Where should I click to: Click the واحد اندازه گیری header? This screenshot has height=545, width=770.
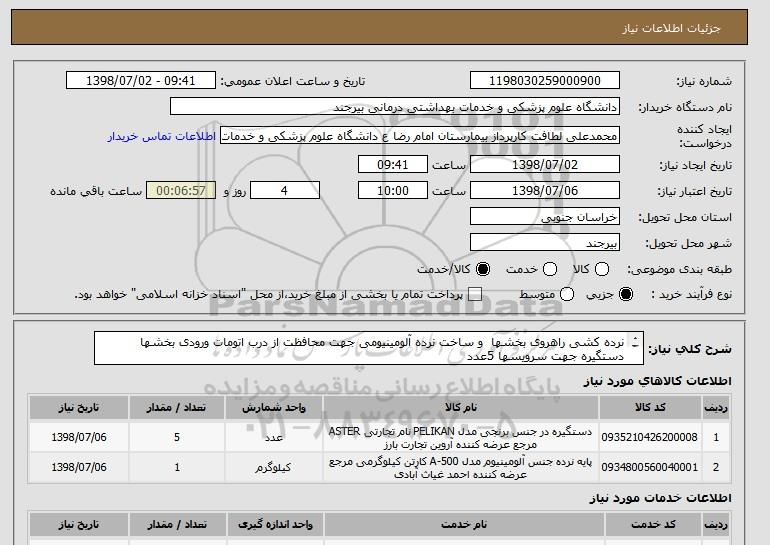coord(275,525)
